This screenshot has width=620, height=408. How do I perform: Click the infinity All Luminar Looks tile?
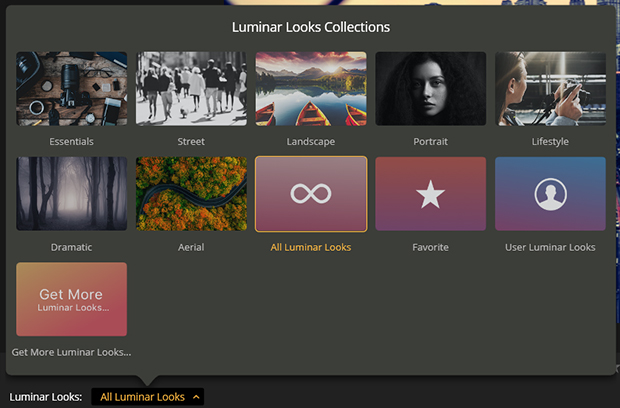pyautogui.click(x=311, y=194)
